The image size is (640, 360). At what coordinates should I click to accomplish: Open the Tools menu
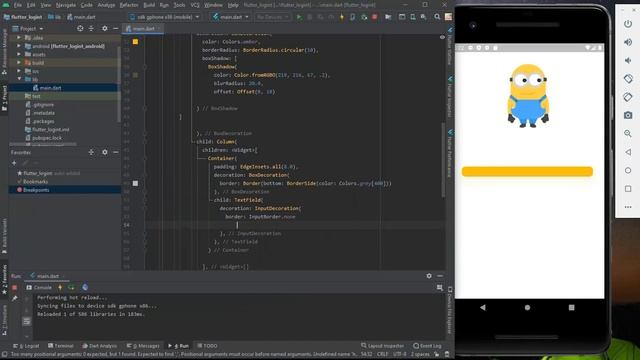(179, 5)
